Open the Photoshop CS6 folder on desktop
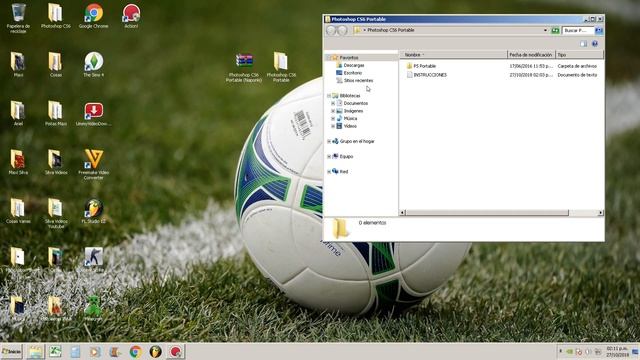The image size is (640, 360). [x=56, y=16]
